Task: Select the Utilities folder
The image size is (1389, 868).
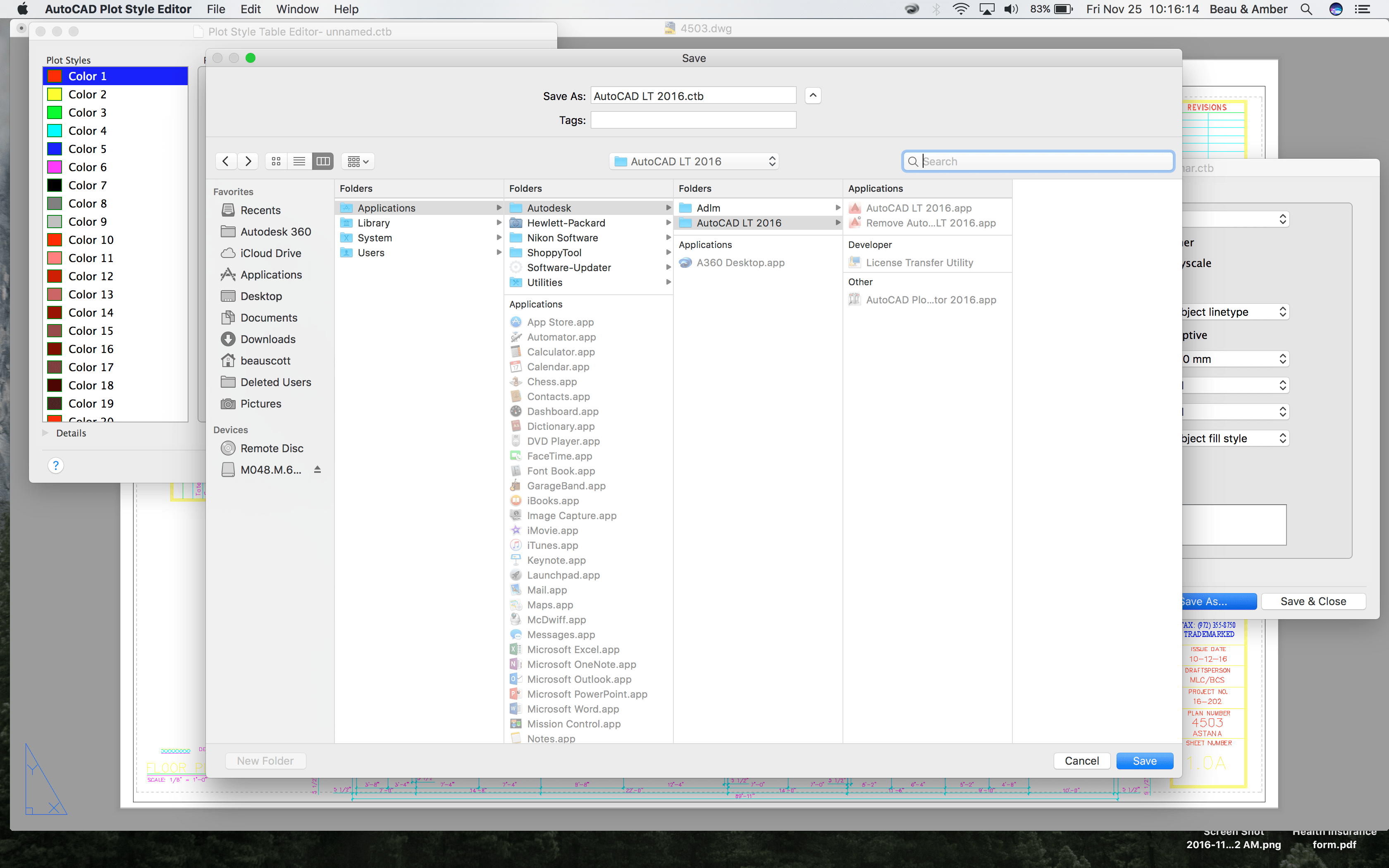Action: point(588,282)
